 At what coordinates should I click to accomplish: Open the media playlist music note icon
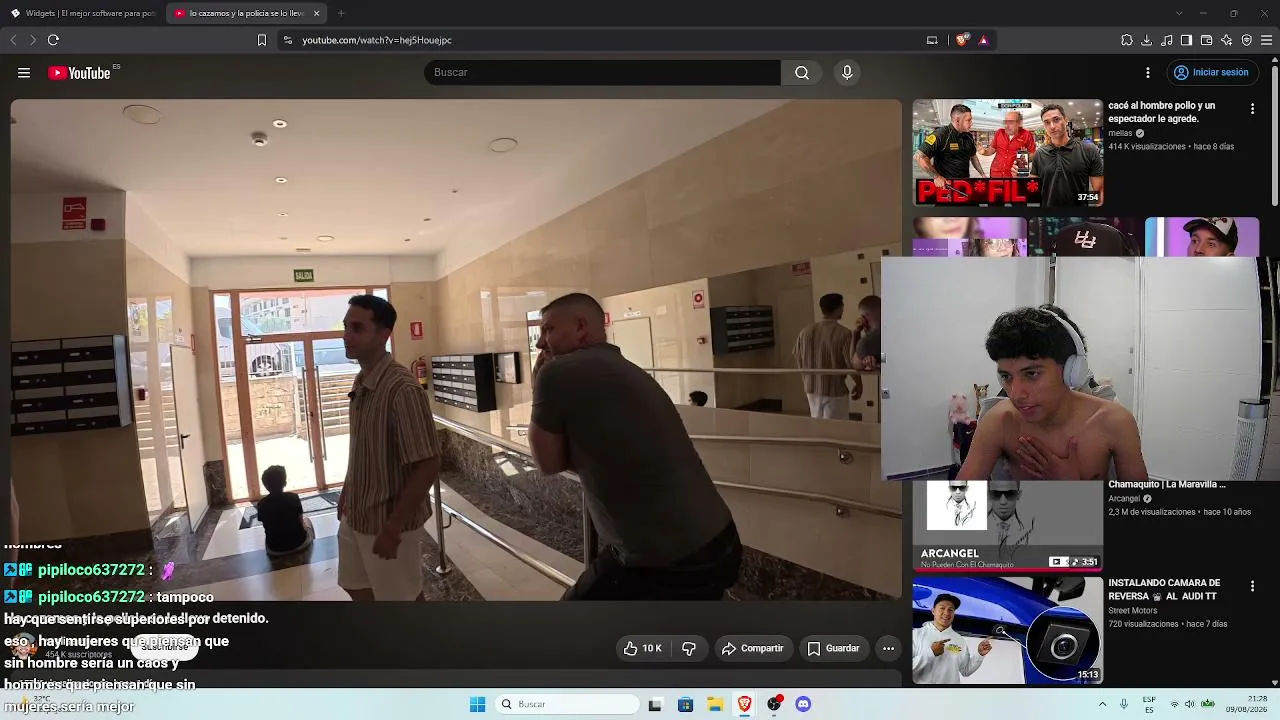coord(1167,40)
